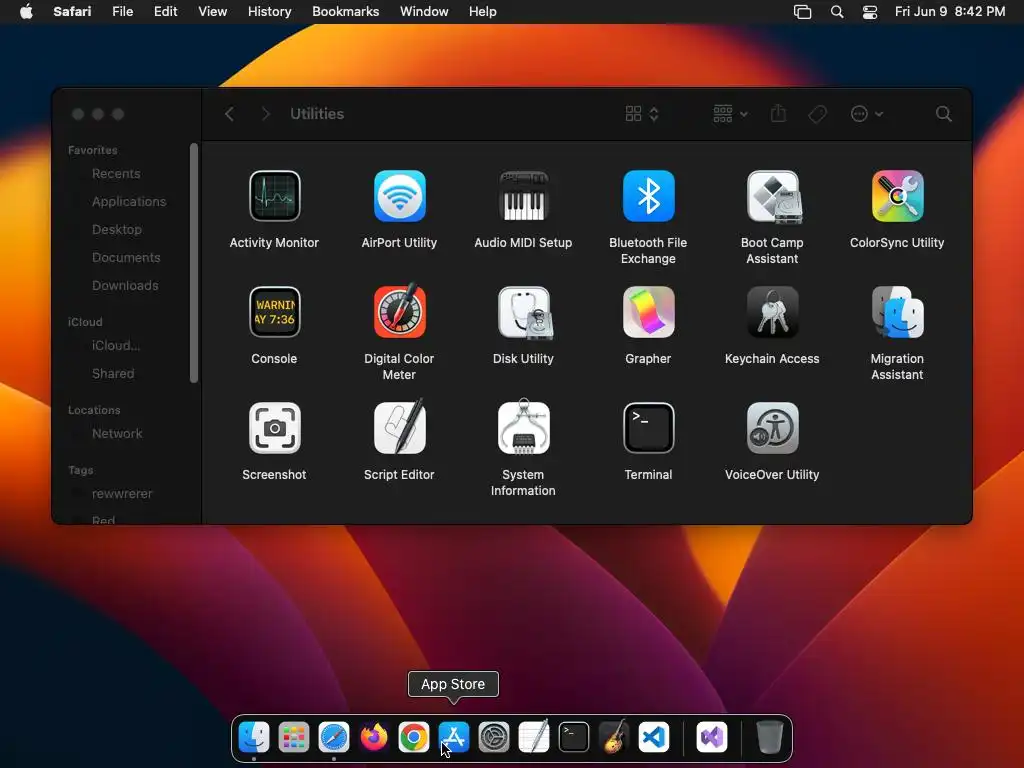Open the Window menu
The height and width of the screenshot is (768, 1024).
click(424, 12)
